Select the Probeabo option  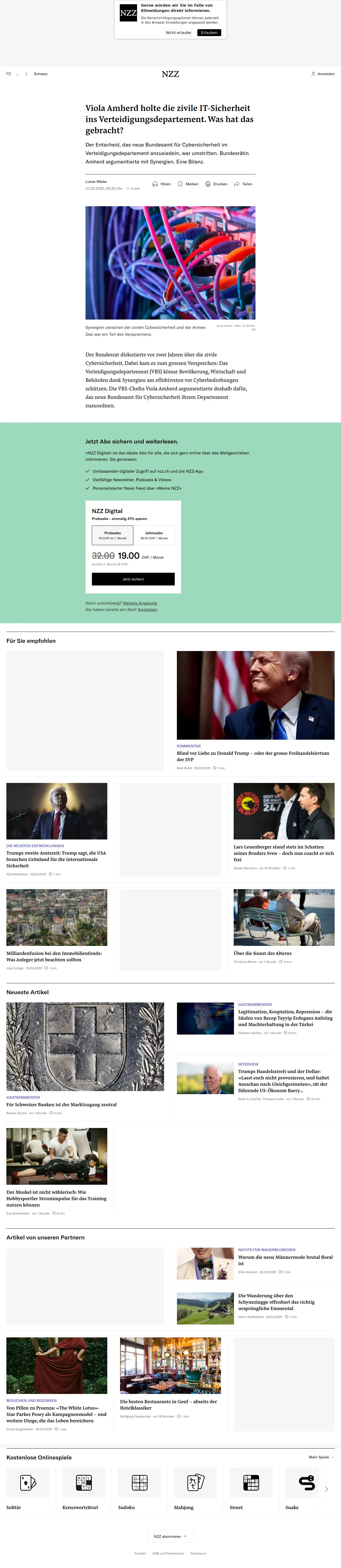click(113, 535)
